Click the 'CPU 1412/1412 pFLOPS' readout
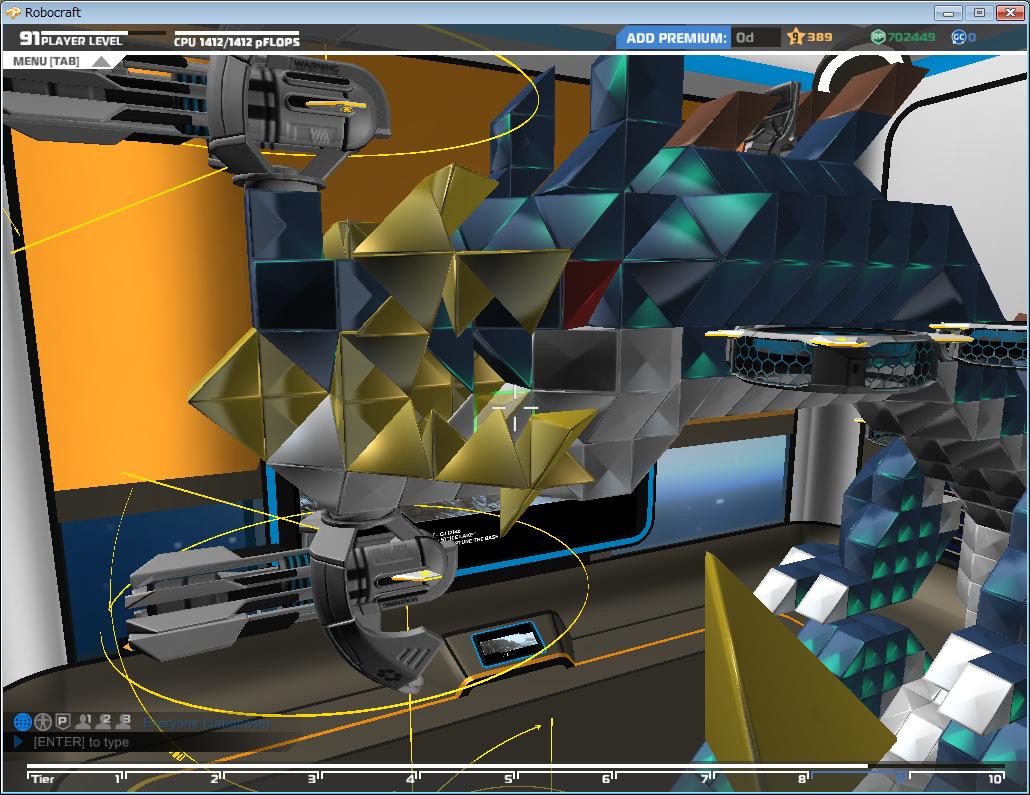The image size is (1030, 795). tap(236, 41)
